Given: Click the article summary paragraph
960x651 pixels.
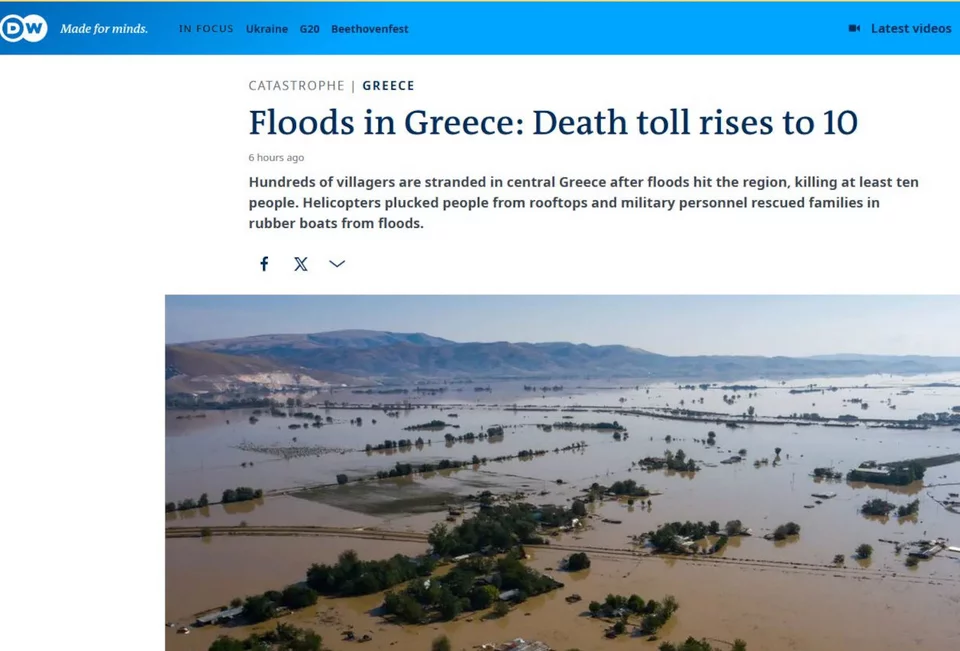Looking at the screenshot, I should 583,203.
